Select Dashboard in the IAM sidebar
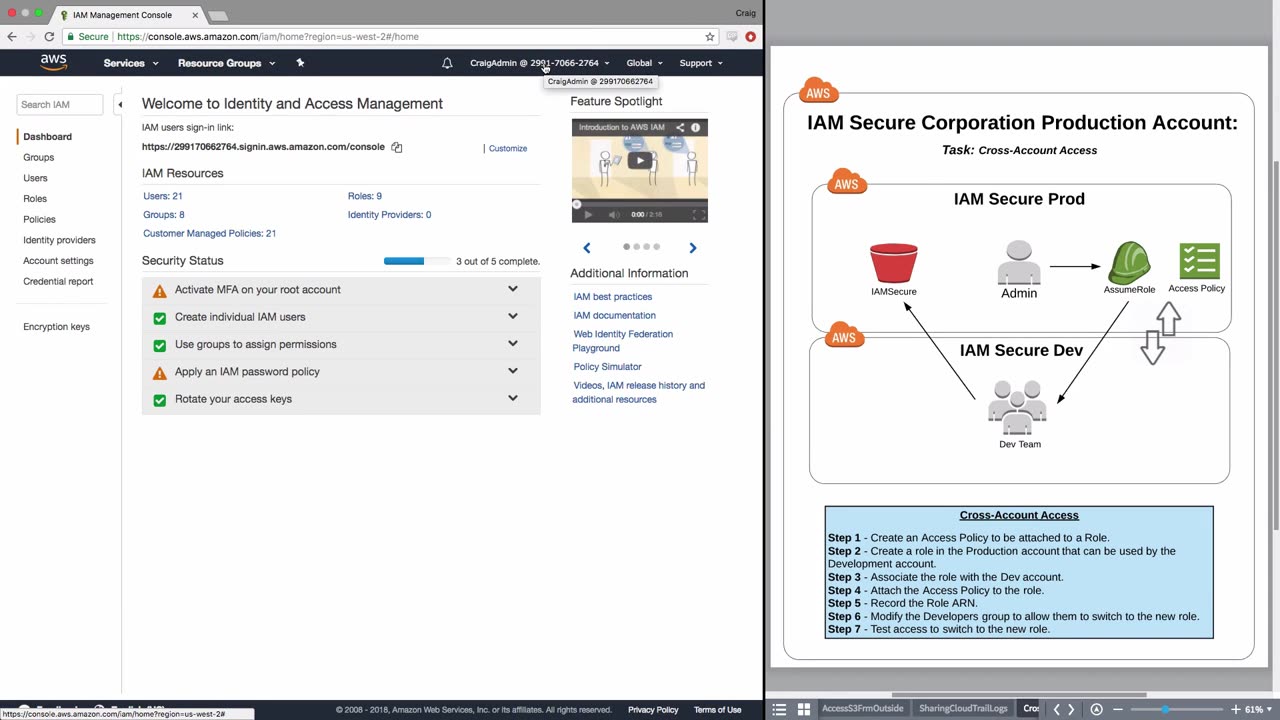Image resolution: width=1280 pixels, height=720 pixels. (x=47, y=136)
